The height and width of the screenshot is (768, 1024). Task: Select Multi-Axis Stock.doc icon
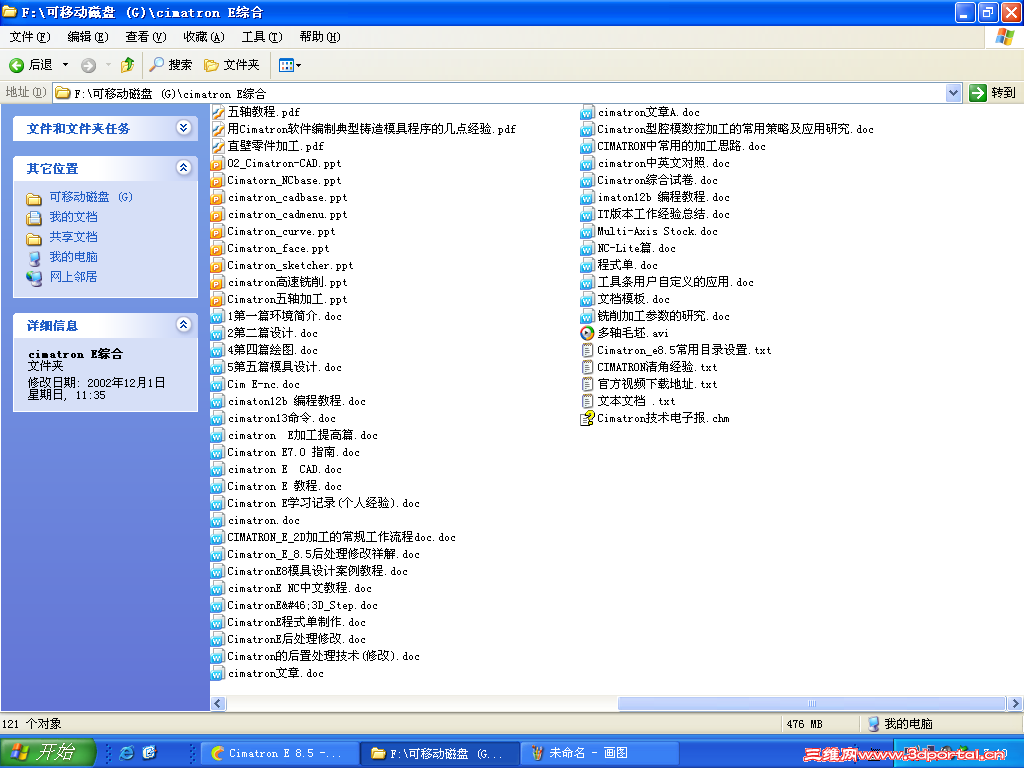[x=587, y=231]
